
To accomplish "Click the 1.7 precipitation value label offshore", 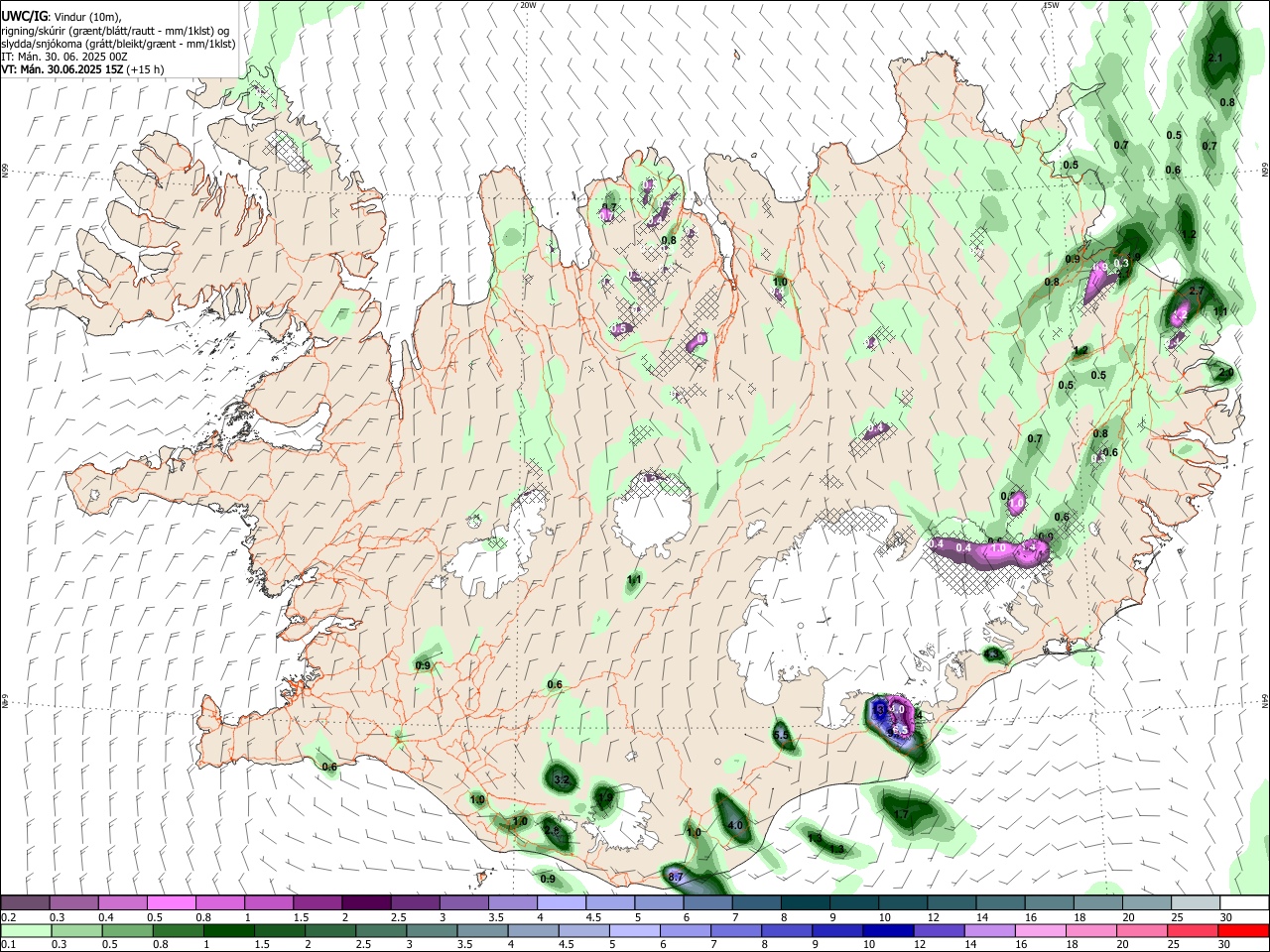I will click(901, 815).
